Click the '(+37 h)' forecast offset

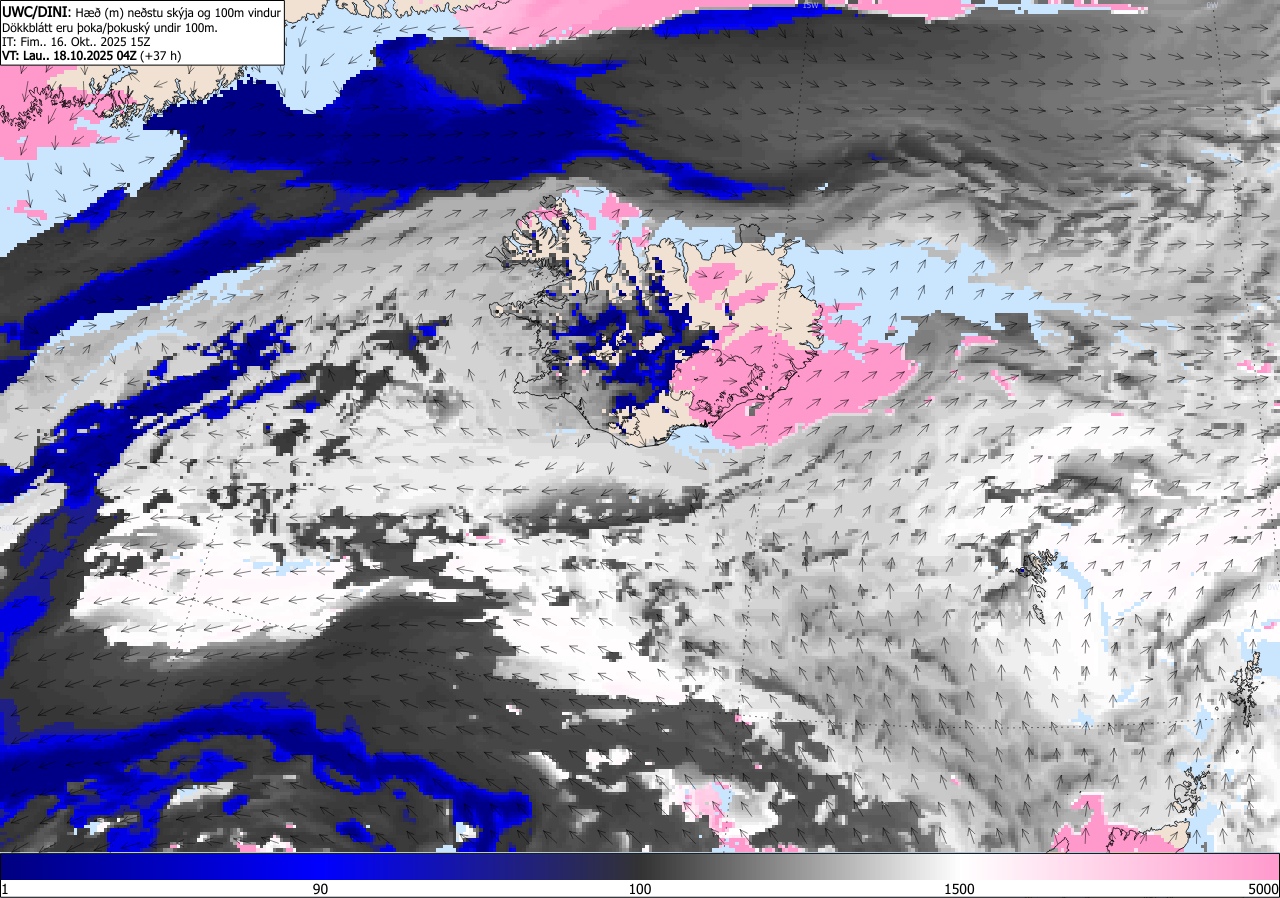[x=161, y=57]
